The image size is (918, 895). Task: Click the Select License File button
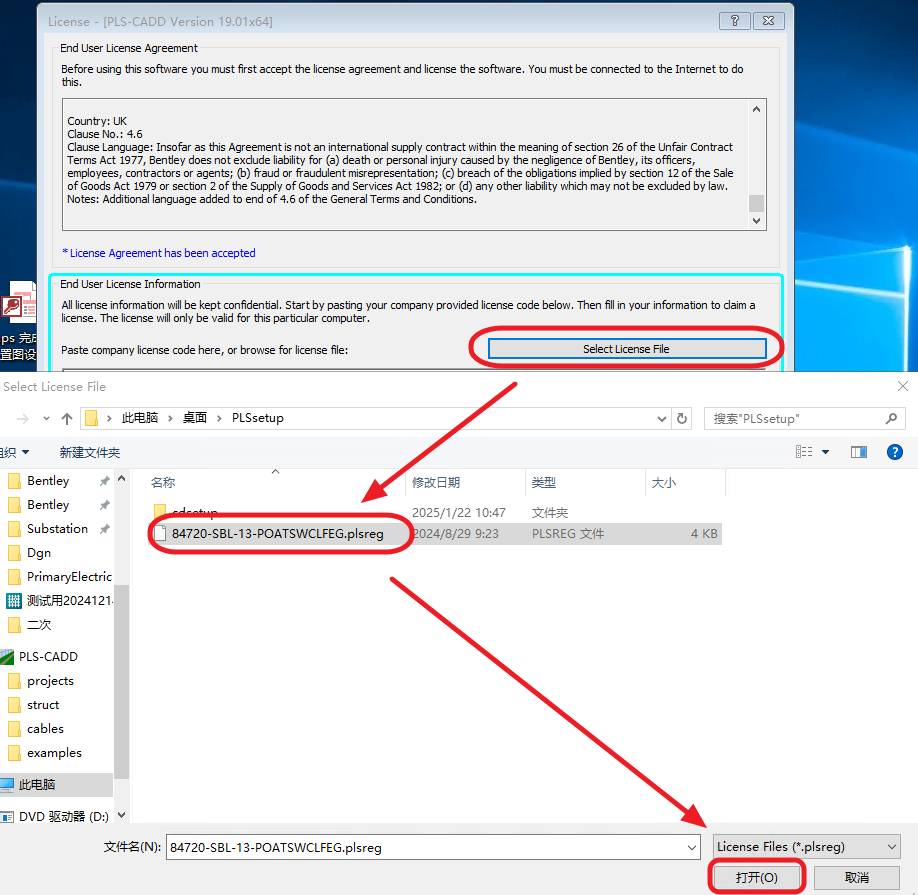click(x=627, y=349)
